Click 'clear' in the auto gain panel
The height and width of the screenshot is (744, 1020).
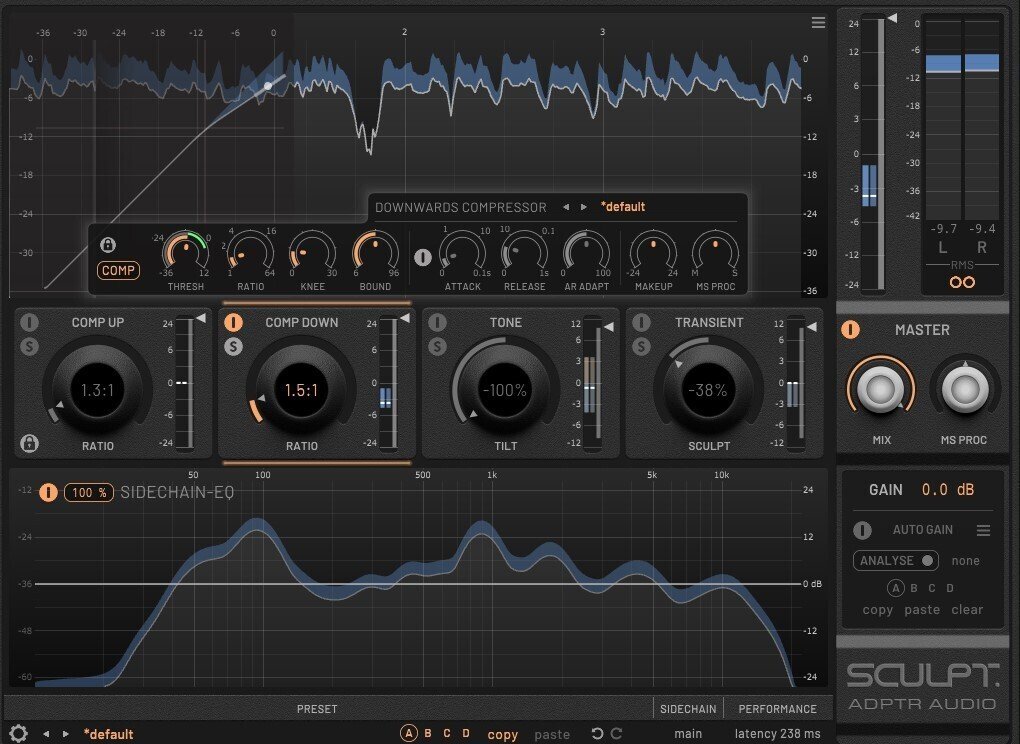pyautogui.click(x=967, y=610)
